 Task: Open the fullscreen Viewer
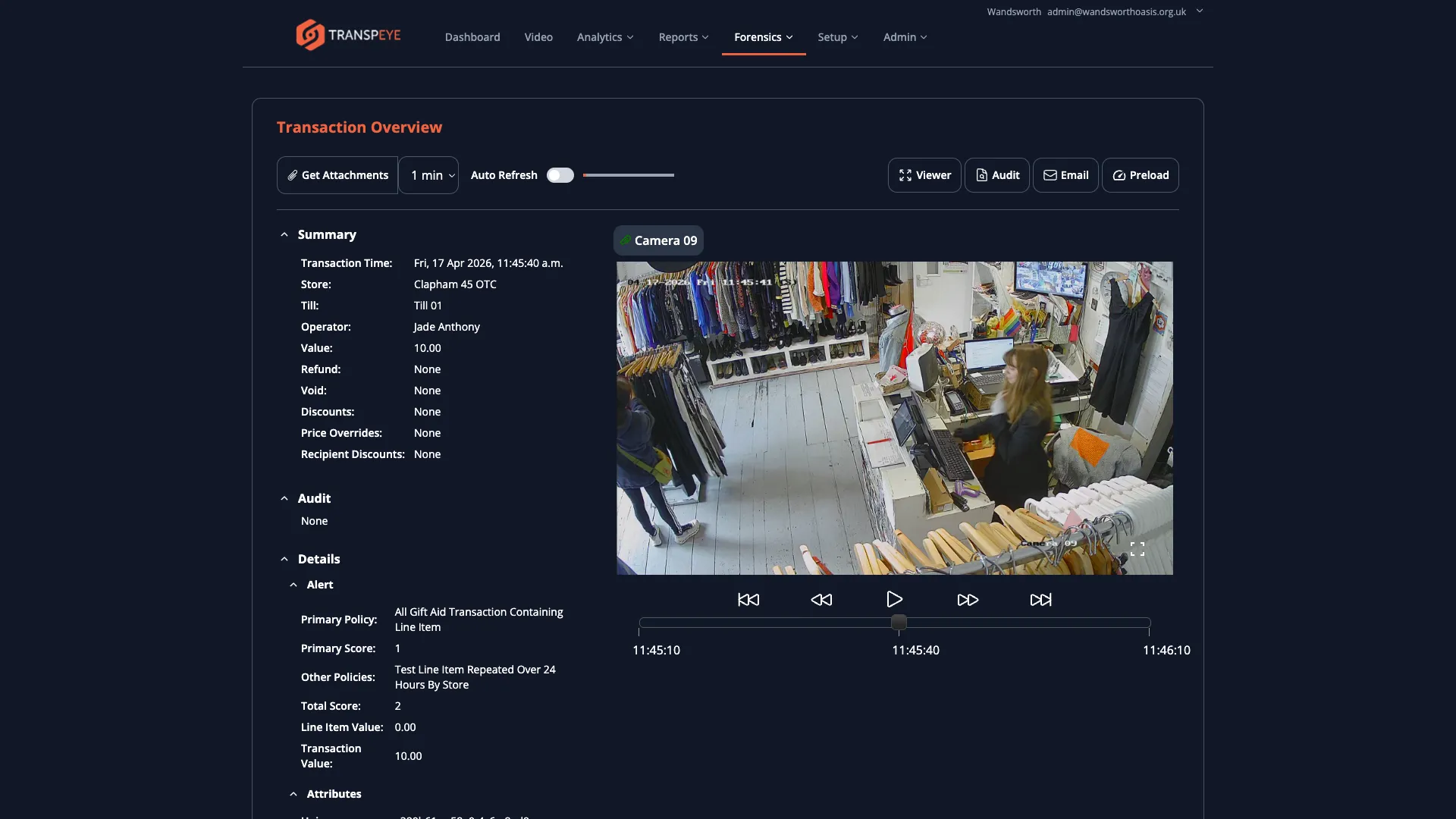pos(924,175)
